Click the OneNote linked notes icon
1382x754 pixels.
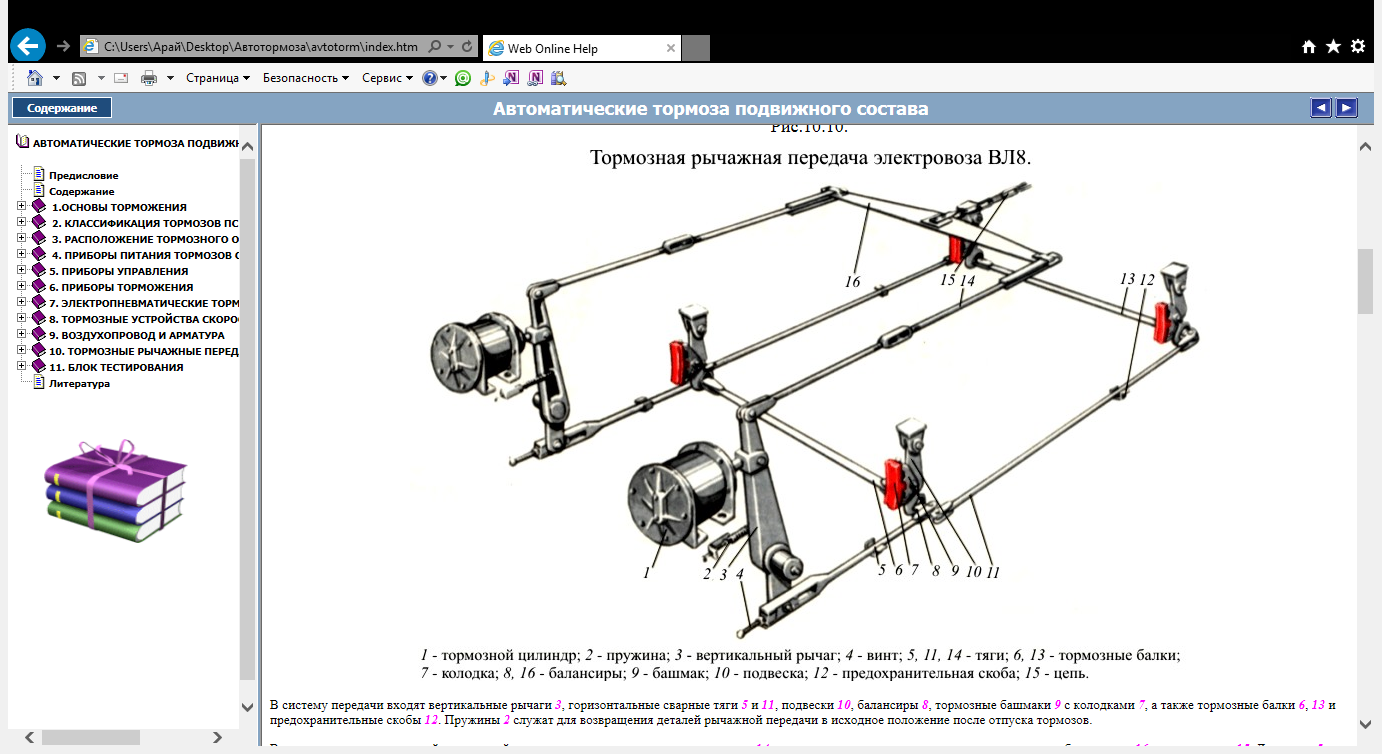coord(535,77)
